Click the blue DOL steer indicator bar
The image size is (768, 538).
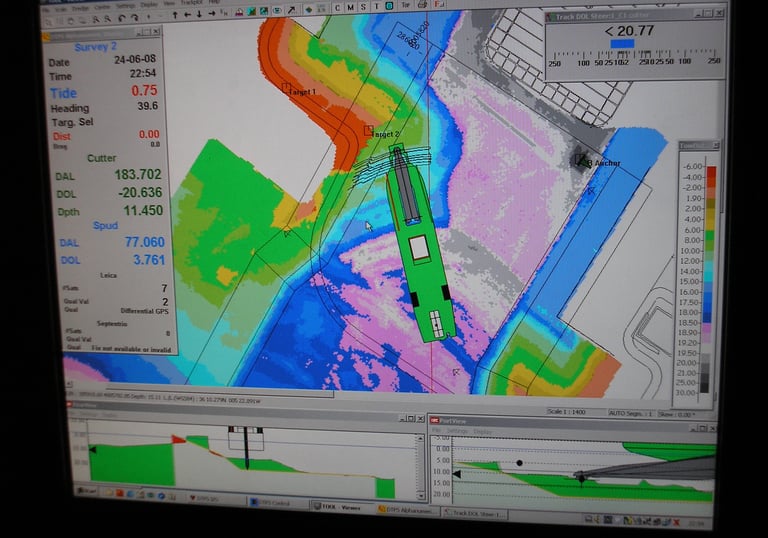coord(622,44)
